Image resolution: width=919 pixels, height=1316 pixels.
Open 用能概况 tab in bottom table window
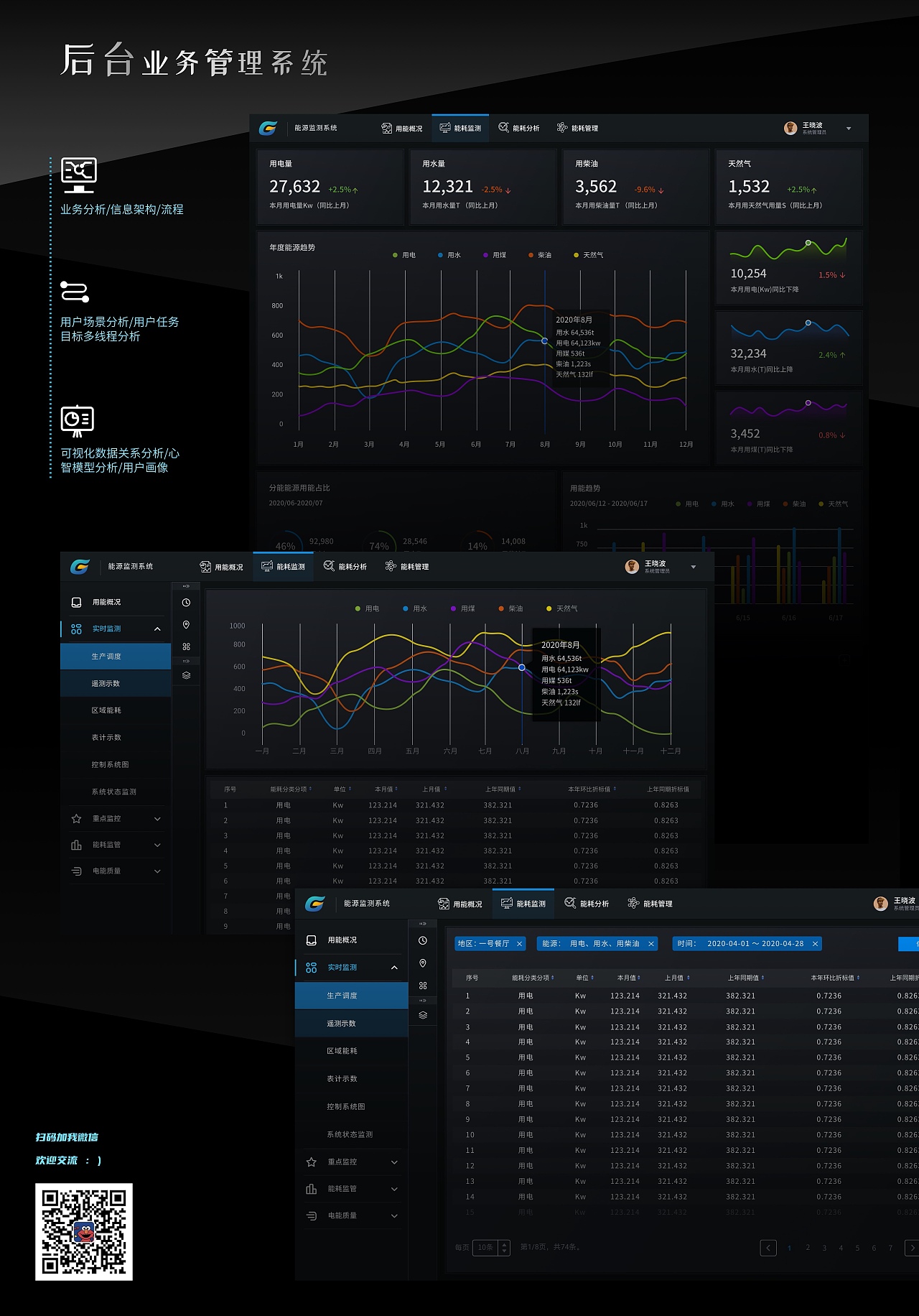(460, 904)
